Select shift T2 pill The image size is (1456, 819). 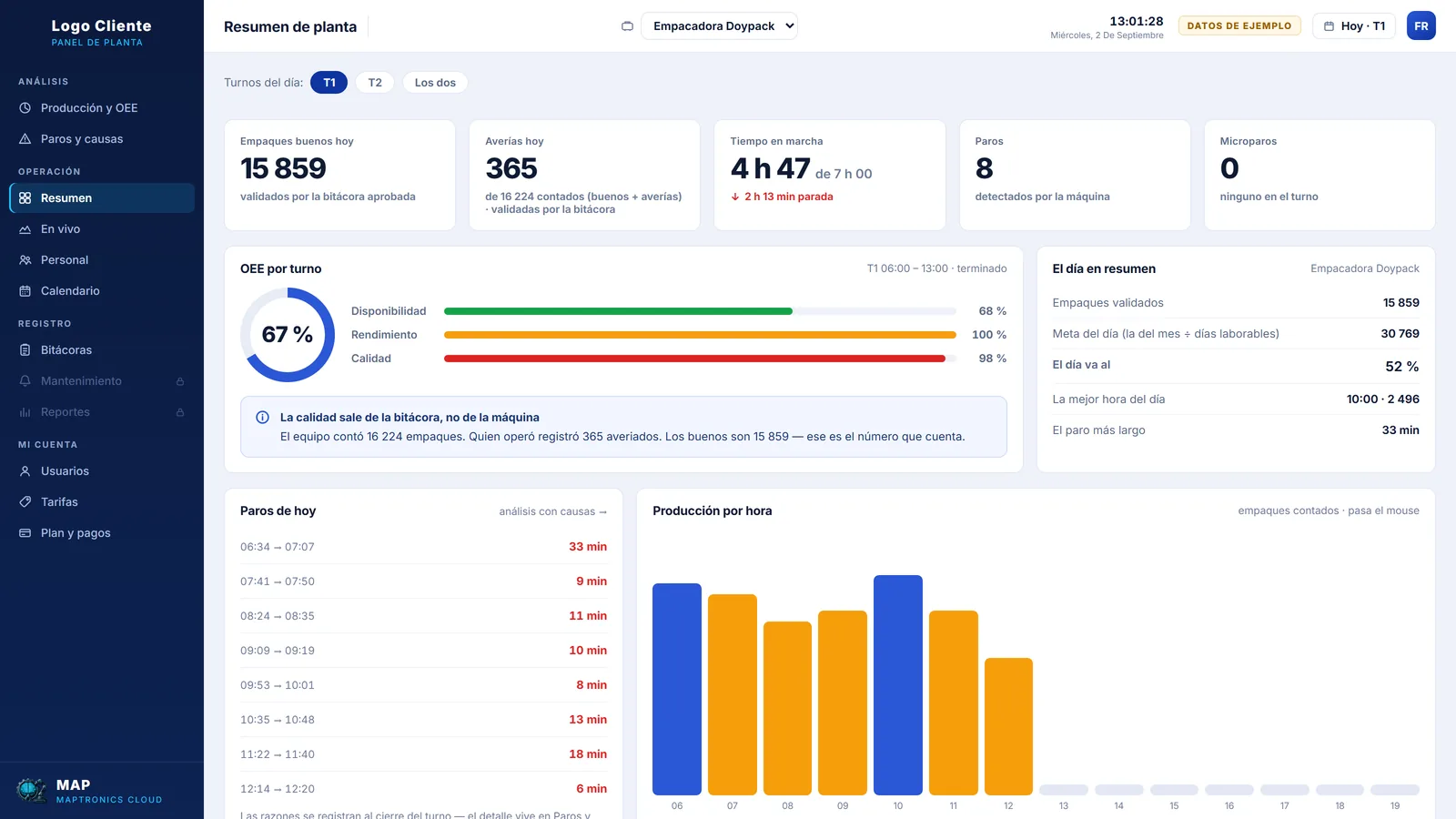pos(375,83)
